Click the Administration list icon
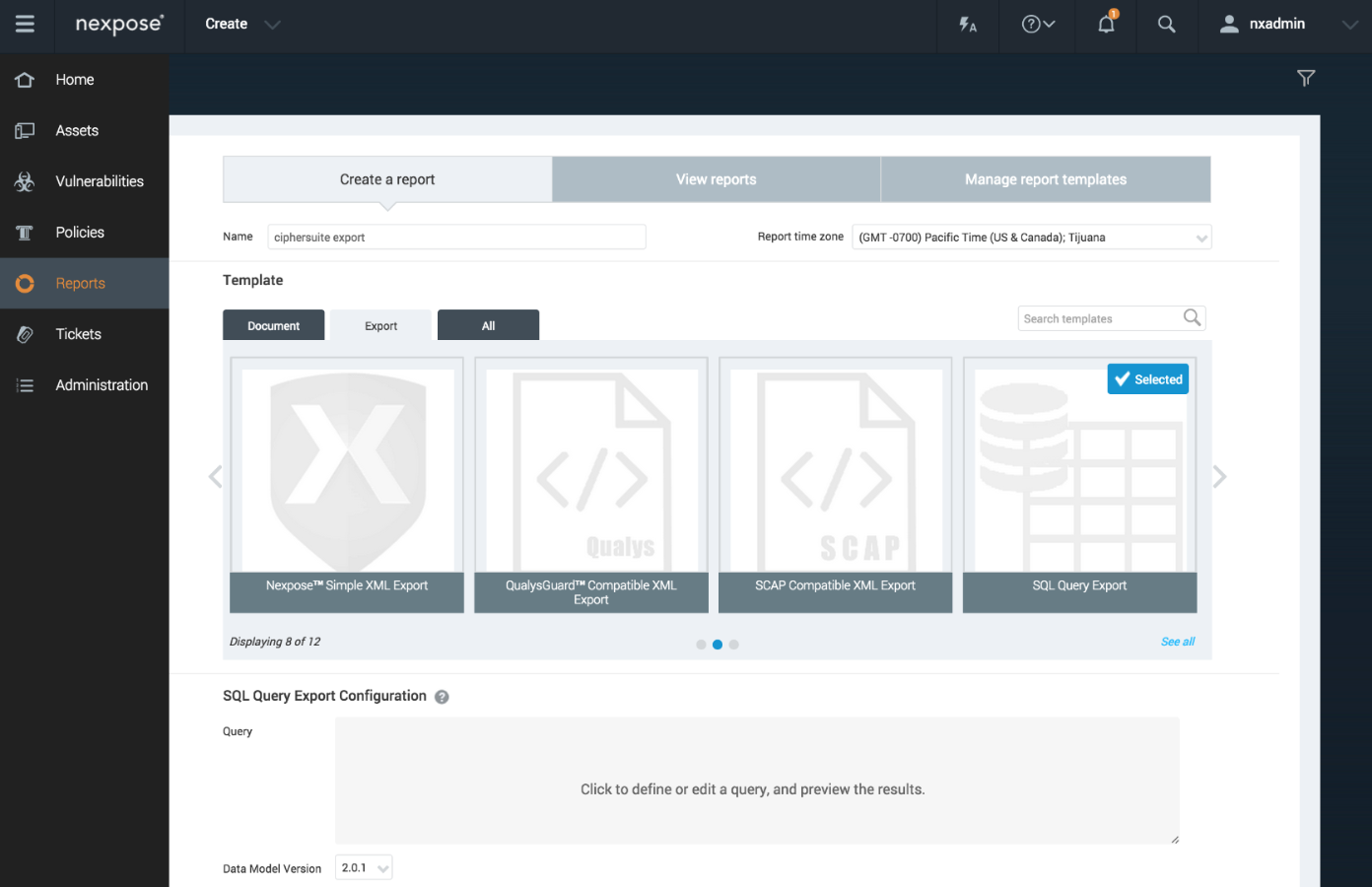Image resolution: width=1372 pixels, height=887 pixels. [x=25, y=385]
